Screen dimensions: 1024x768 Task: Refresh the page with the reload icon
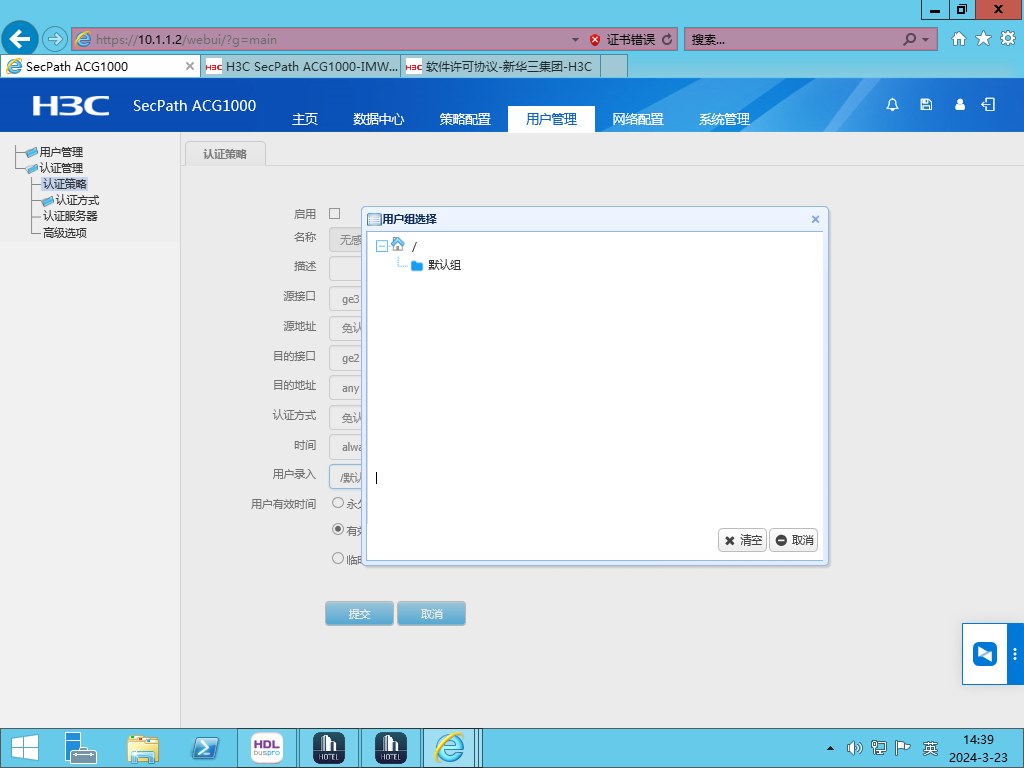pos(667,39)
